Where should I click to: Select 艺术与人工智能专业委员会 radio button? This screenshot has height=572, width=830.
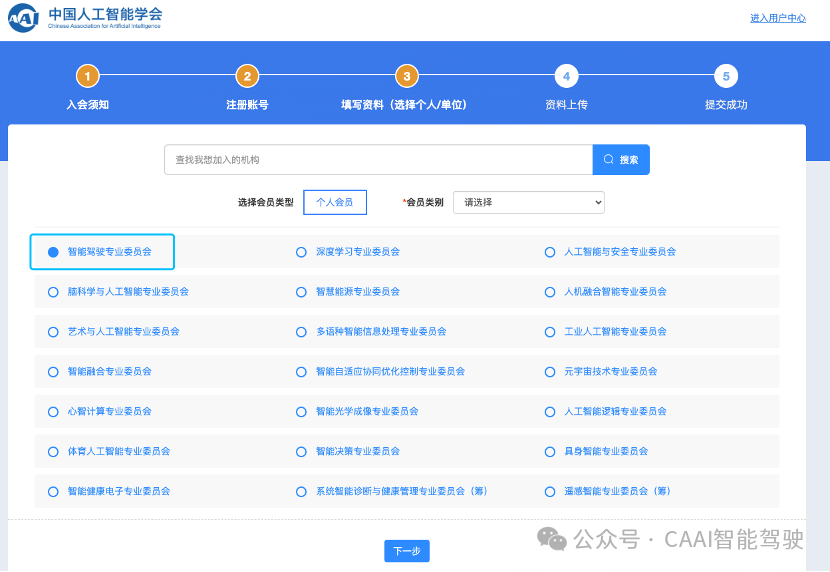[53, 332]
